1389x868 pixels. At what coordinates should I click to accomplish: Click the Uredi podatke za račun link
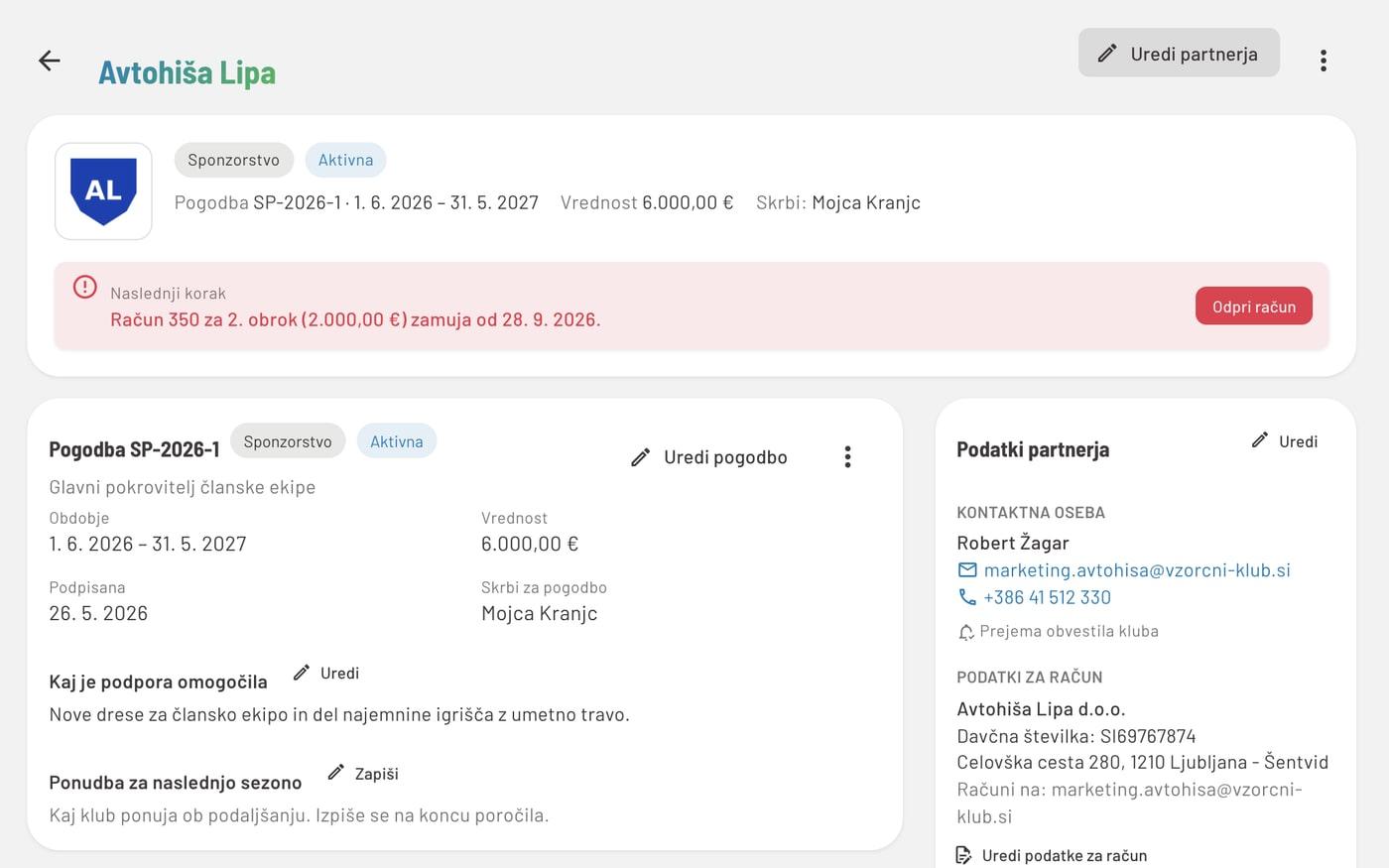(x=1052, y=855)
